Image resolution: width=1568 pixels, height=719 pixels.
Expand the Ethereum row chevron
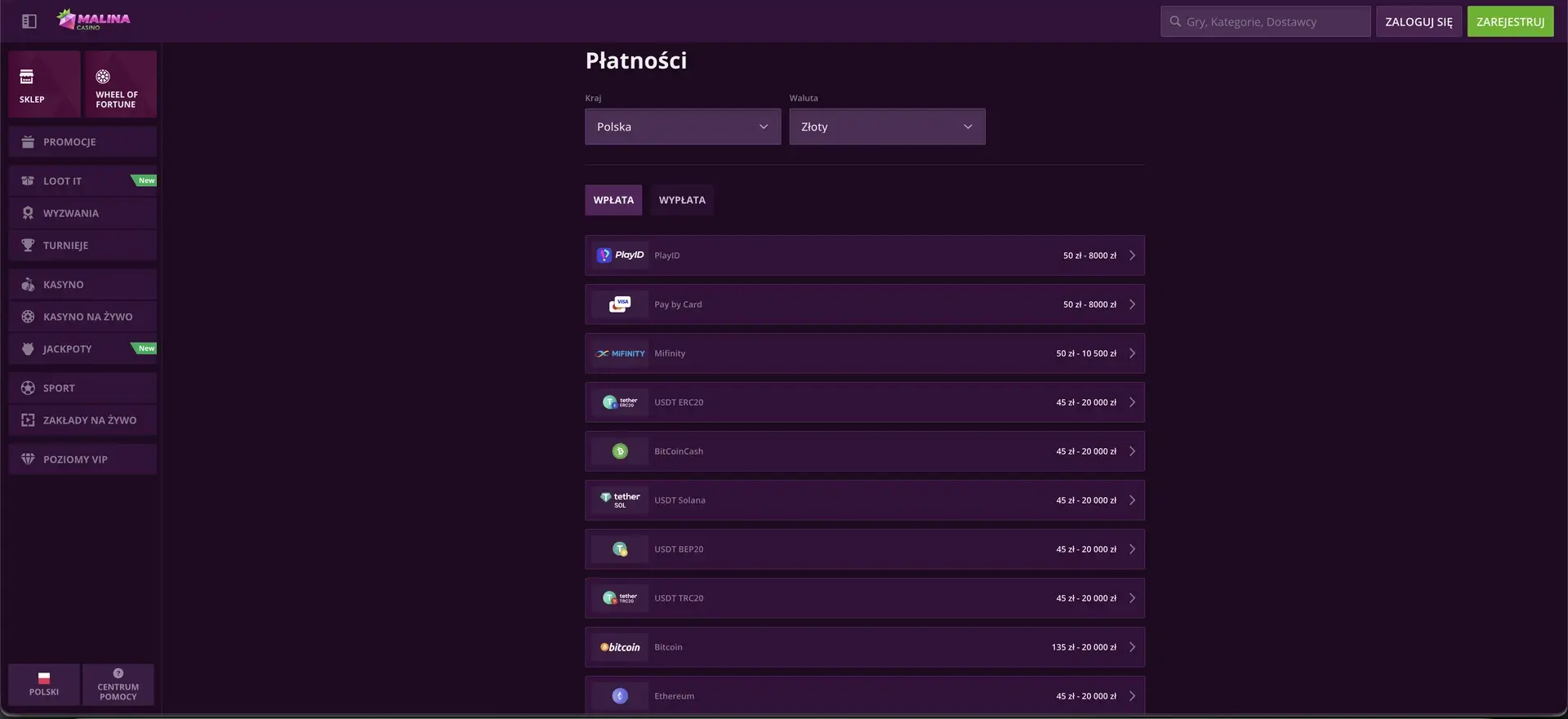[x=1132, y=696]
